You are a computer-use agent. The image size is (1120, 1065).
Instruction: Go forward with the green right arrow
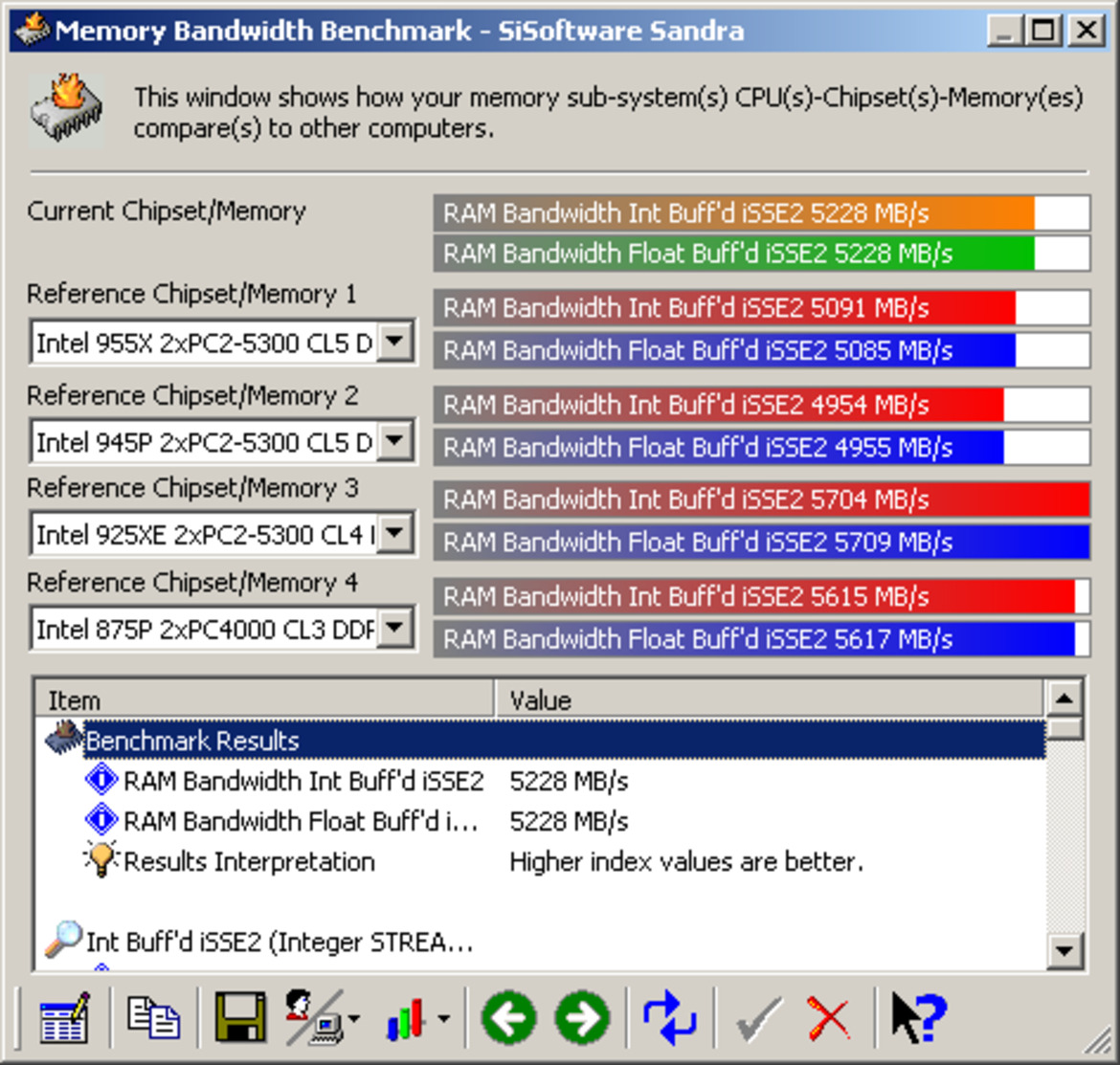[583, 1017]
